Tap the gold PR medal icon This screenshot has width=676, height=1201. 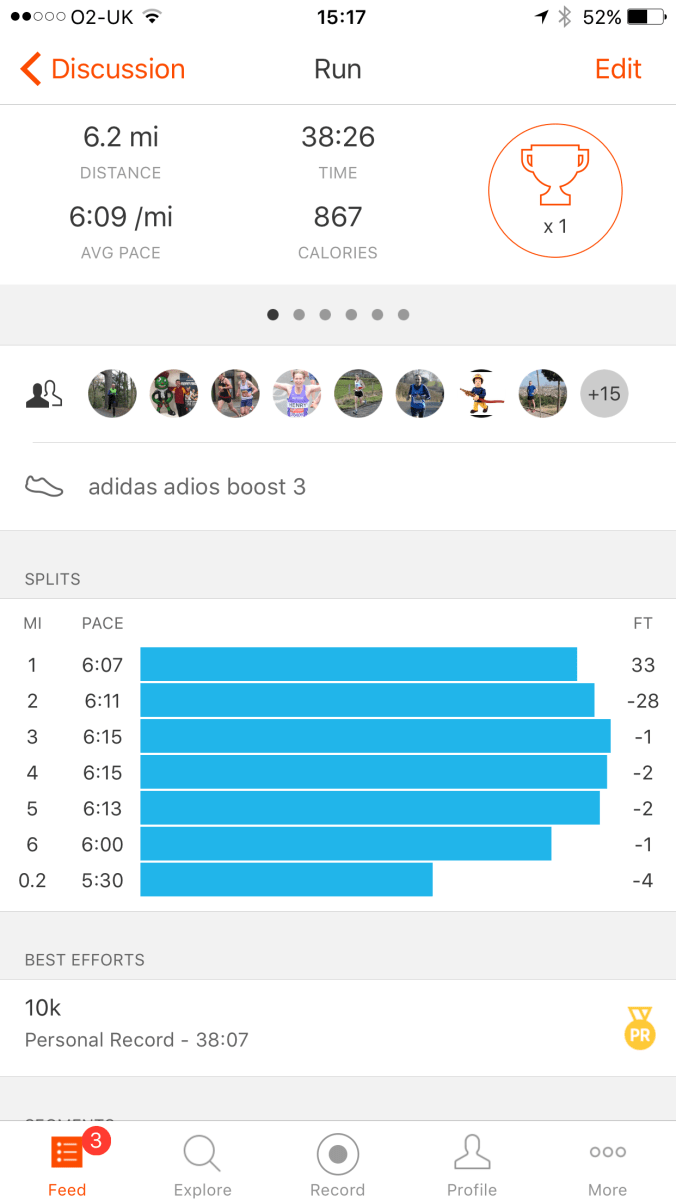[x=639, y=1028]
